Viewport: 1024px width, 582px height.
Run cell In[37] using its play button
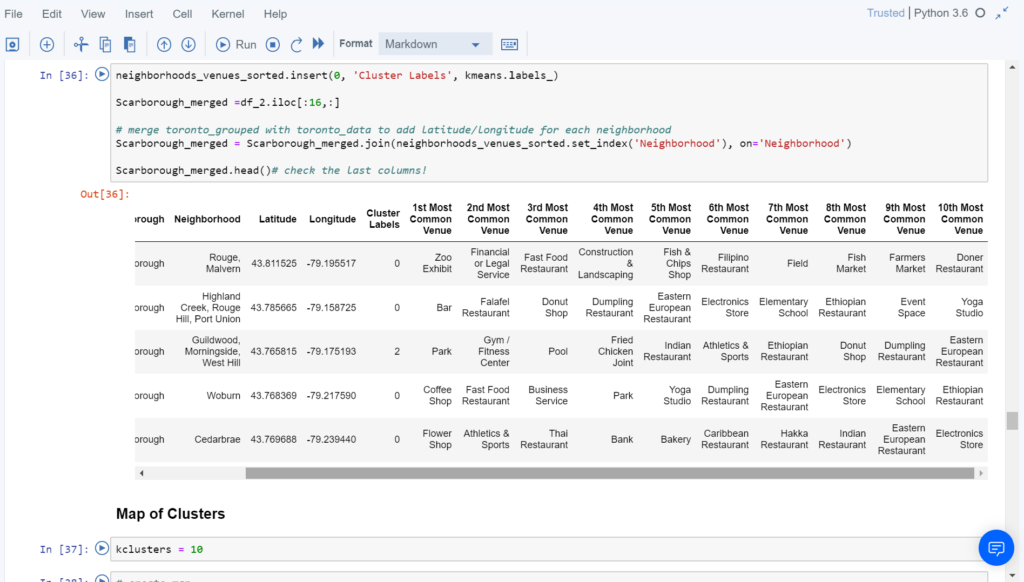[x=101, y=548]
